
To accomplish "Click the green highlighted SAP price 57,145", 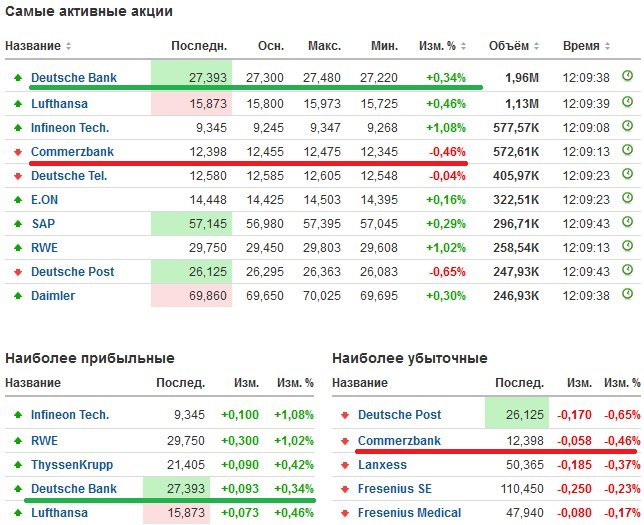I will [x=191, y=223].
